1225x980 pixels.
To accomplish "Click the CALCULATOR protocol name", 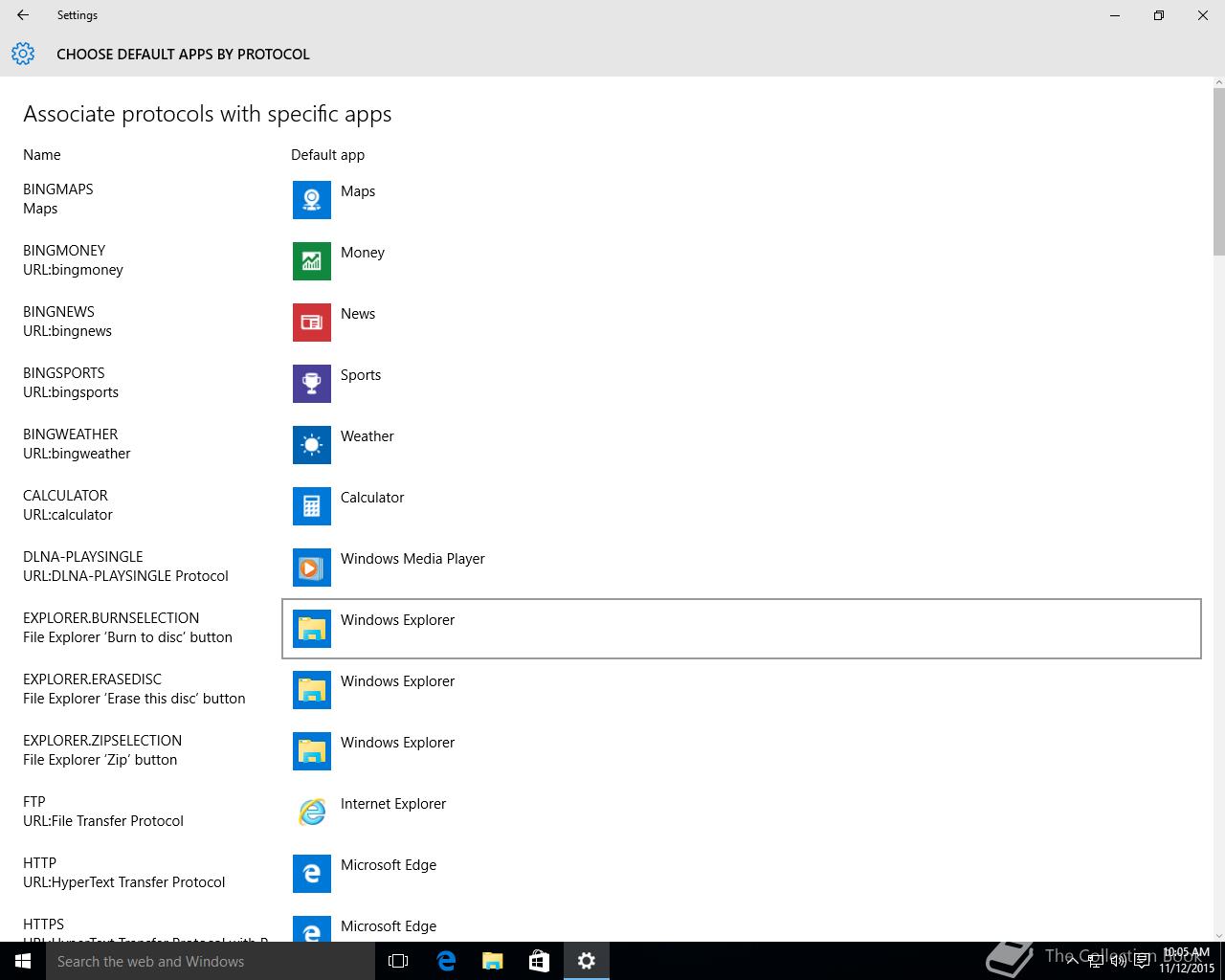I will coord(65,496).
